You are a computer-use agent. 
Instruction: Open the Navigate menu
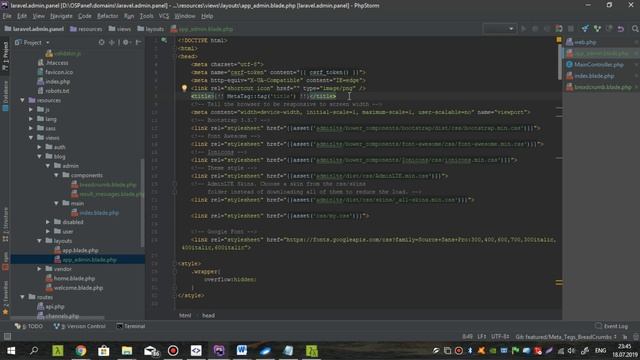[x=61, y=16]
